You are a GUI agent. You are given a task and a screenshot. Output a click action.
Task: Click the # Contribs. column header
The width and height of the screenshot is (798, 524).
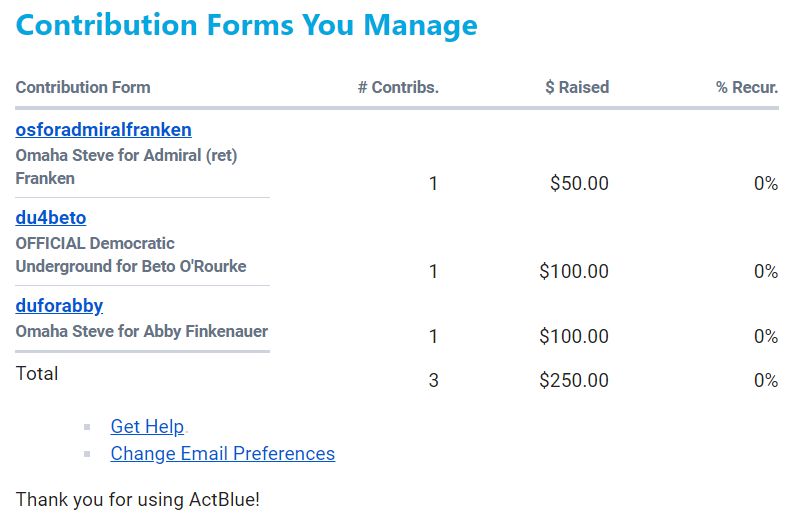coord(398,87)
